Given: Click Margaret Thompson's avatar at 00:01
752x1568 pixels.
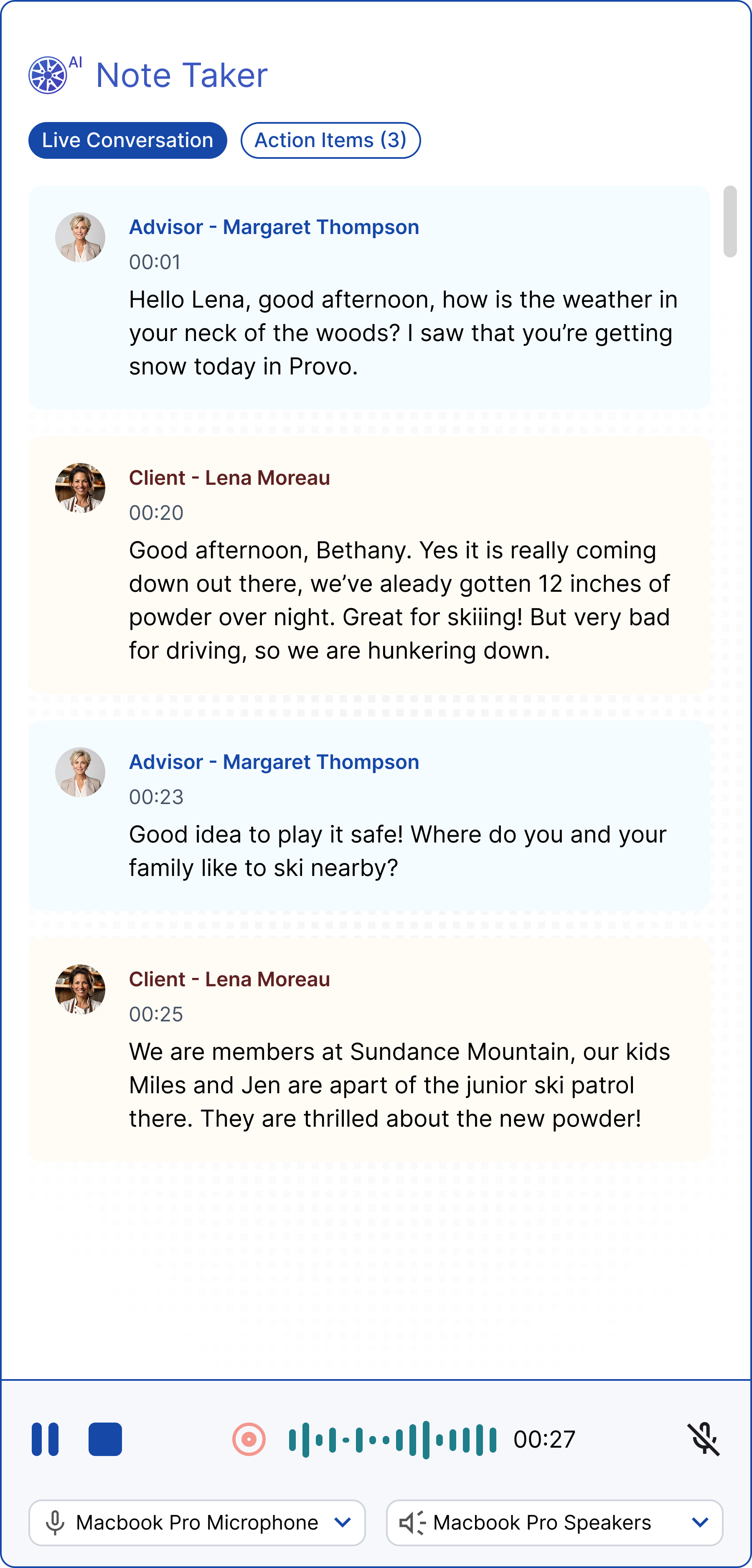Looking at the screenshot, I should coord(80,237).
